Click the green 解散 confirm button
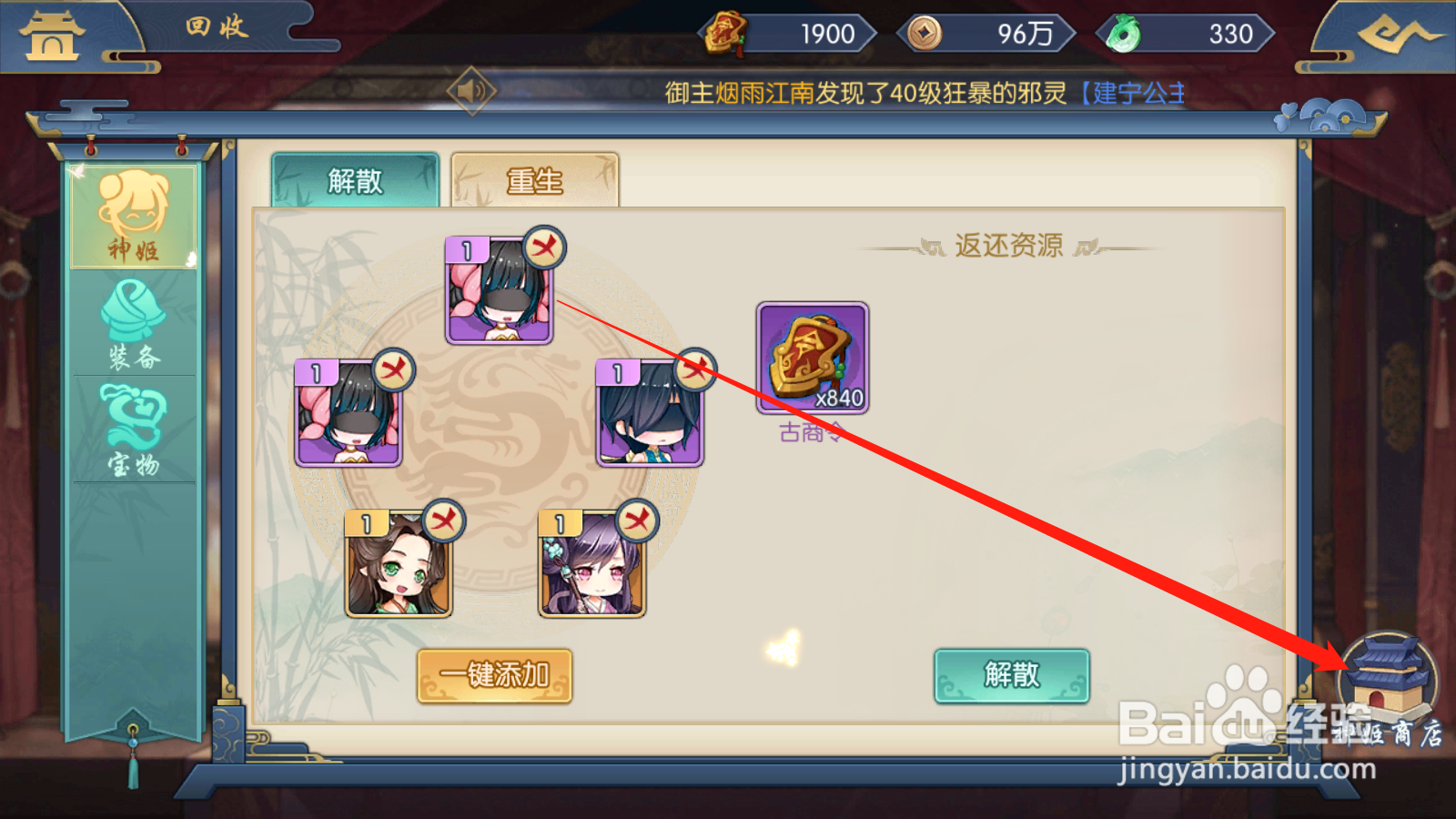The width and height of the screenshot is (1456, 819). coord(1012,675)
